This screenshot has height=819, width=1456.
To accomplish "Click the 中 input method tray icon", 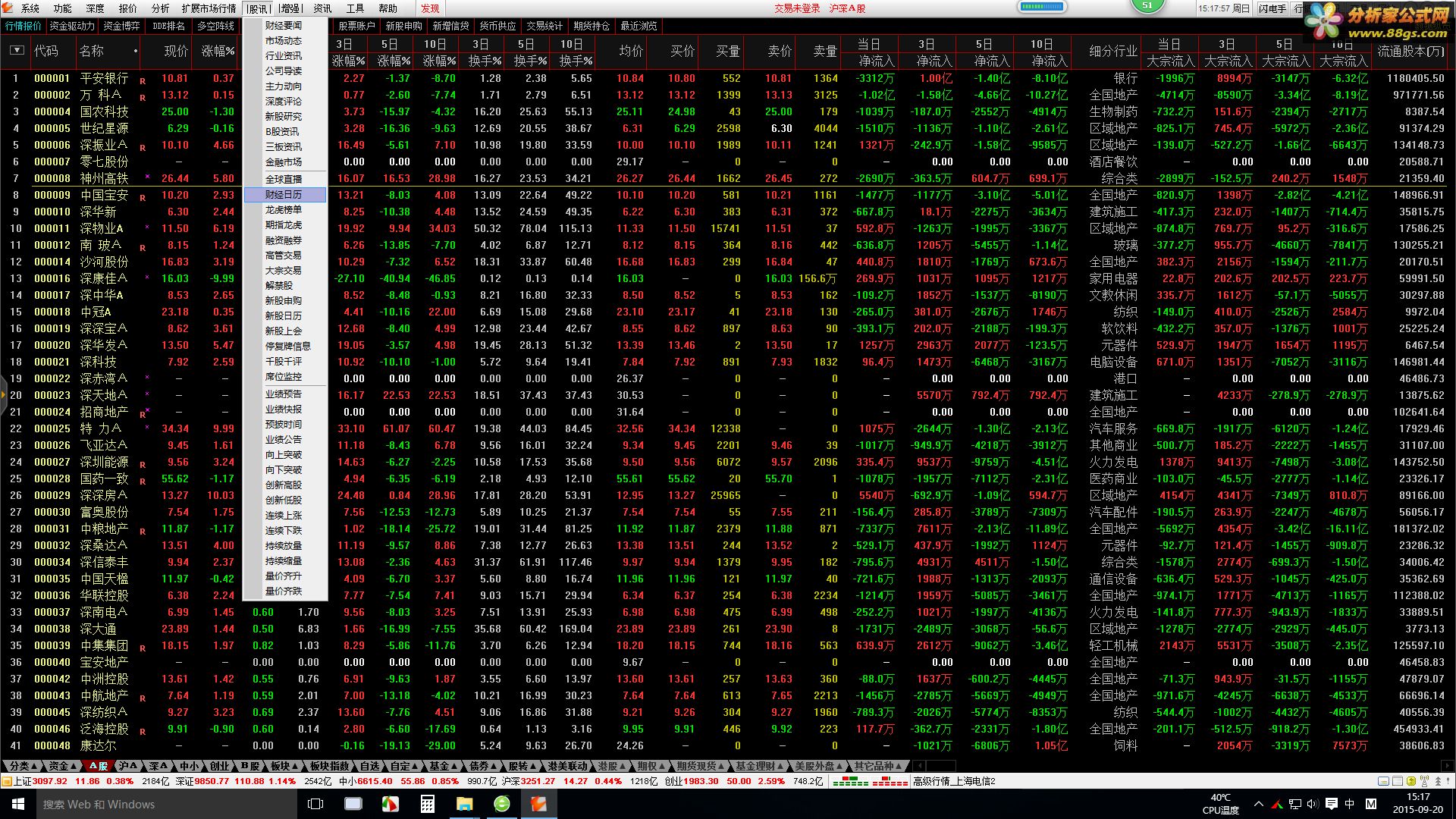I will click(1350, 804).
